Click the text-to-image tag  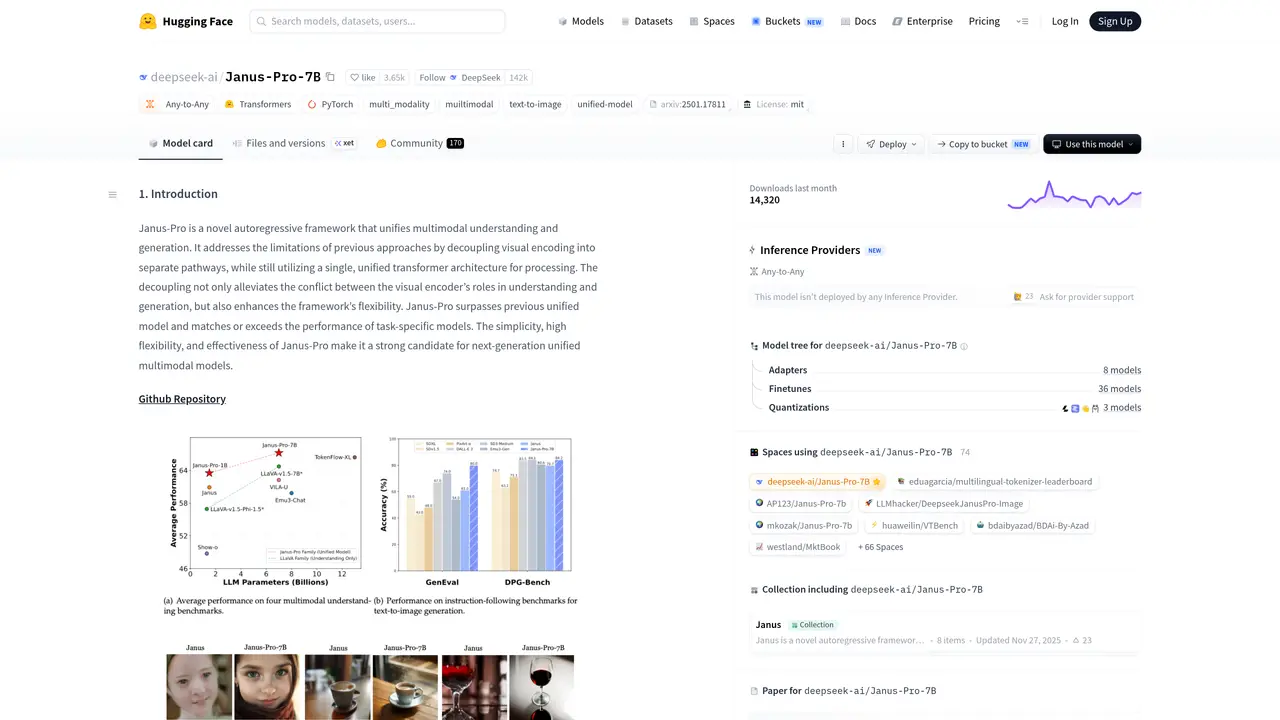535,104
